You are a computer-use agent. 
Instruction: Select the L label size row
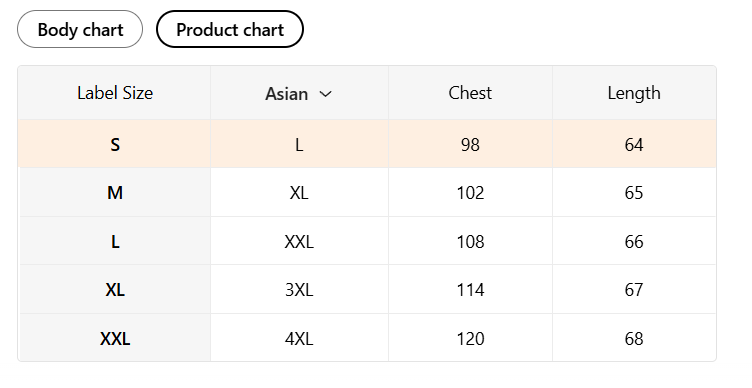point(367,241)
